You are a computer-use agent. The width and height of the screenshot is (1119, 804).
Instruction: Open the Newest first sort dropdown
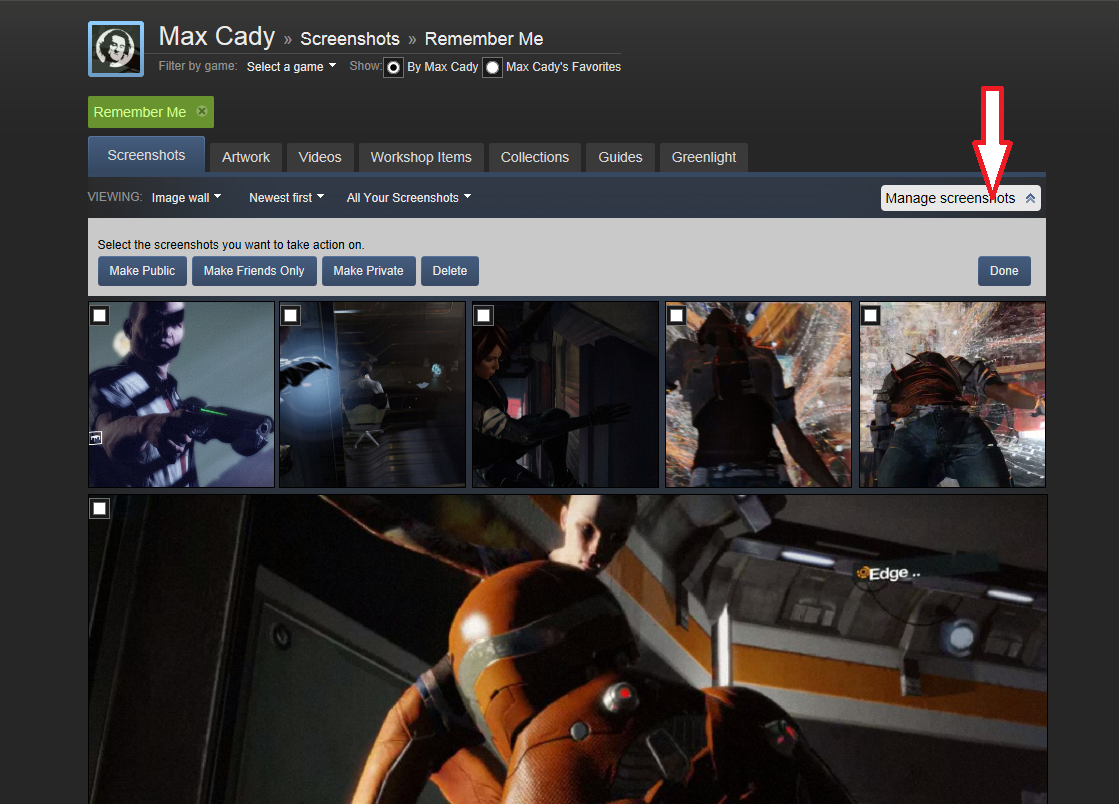pos(286,198)
